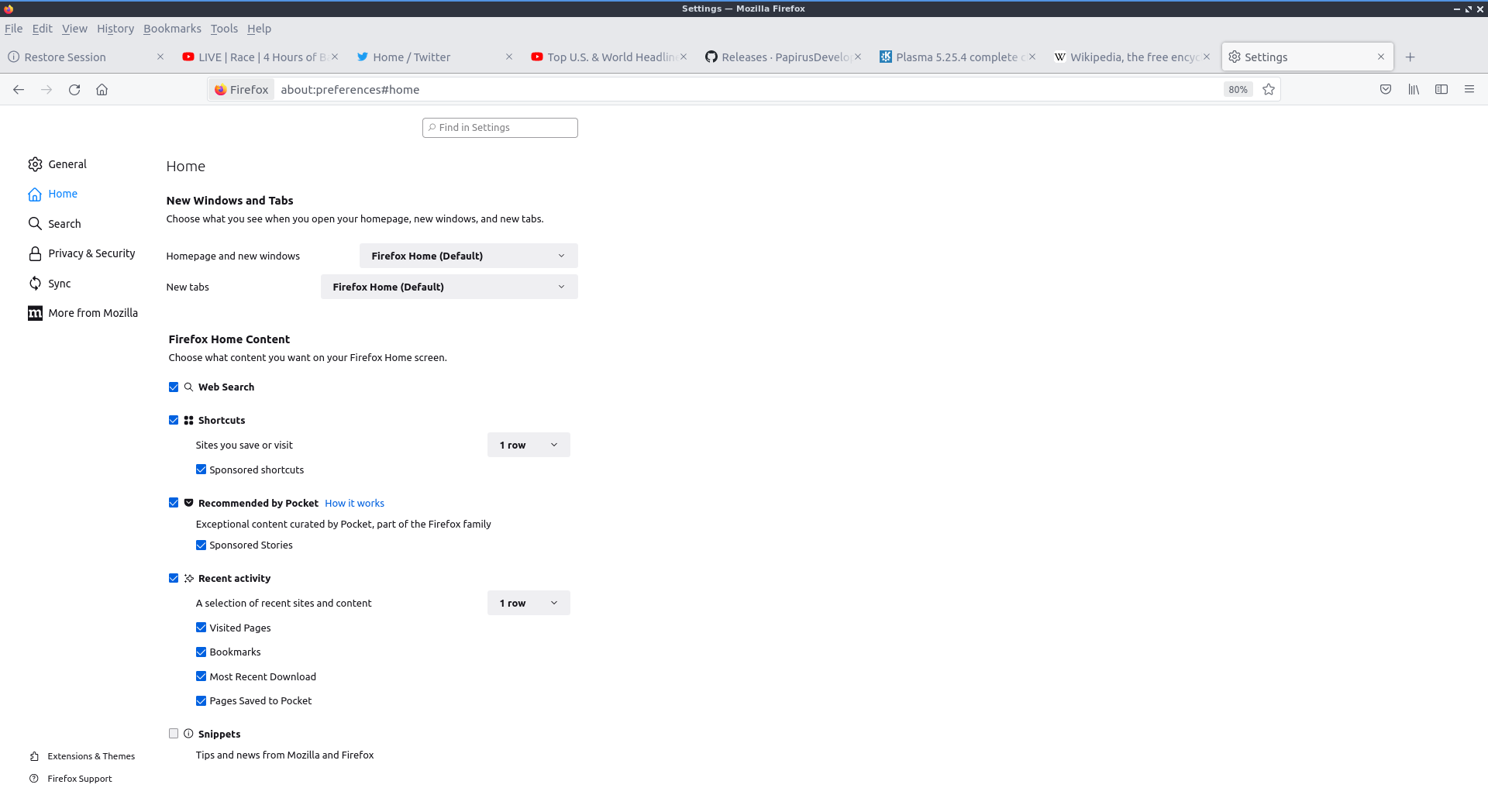Bookmark this page with the star icon
Image resolution: width=1488 pixels, height=812 pixels.
[x=1269, y=90]
